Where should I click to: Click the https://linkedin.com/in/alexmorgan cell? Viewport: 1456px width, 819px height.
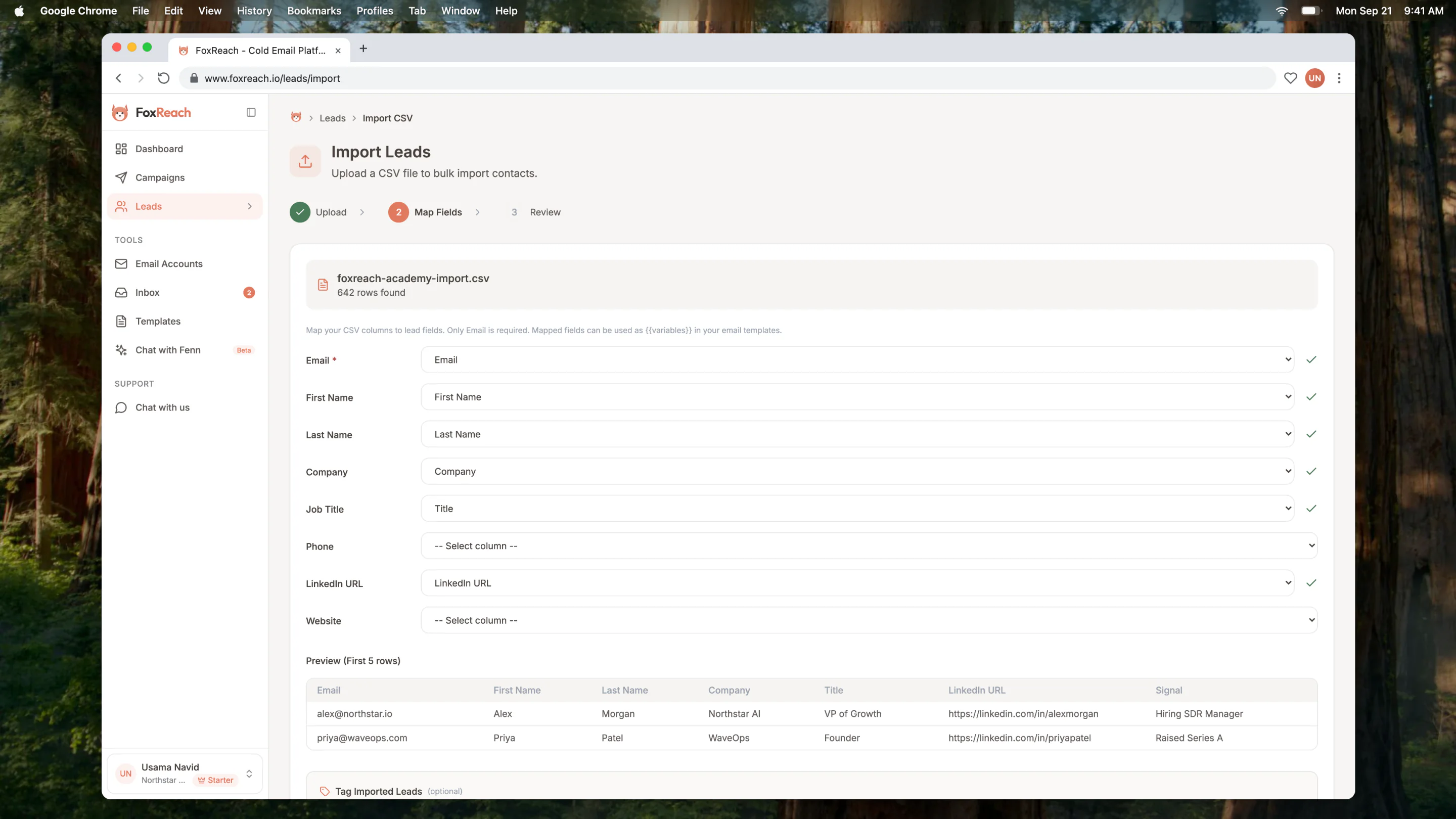(1023, 714)
